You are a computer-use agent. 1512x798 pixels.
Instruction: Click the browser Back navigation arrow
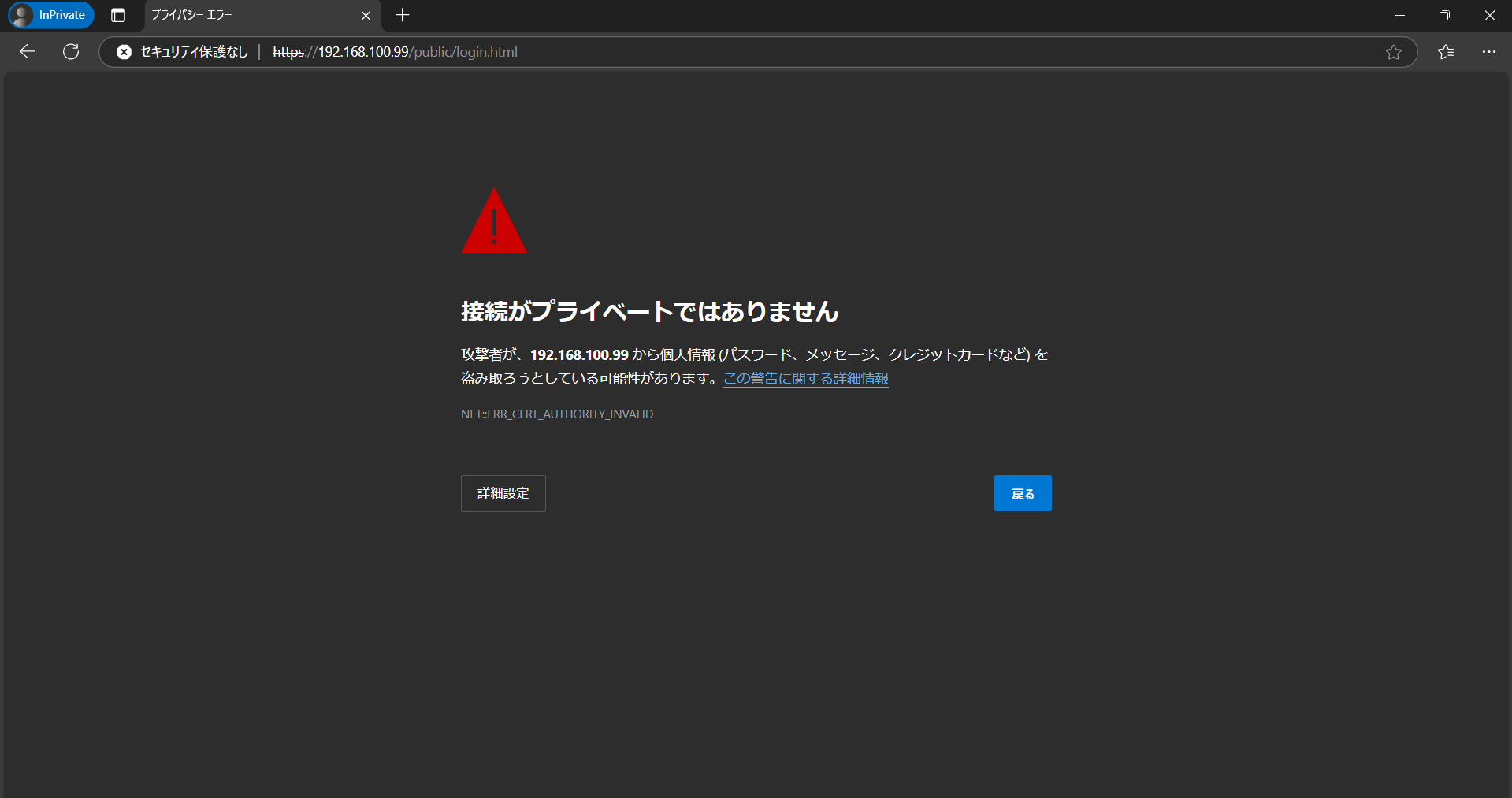tap(27, 52)
